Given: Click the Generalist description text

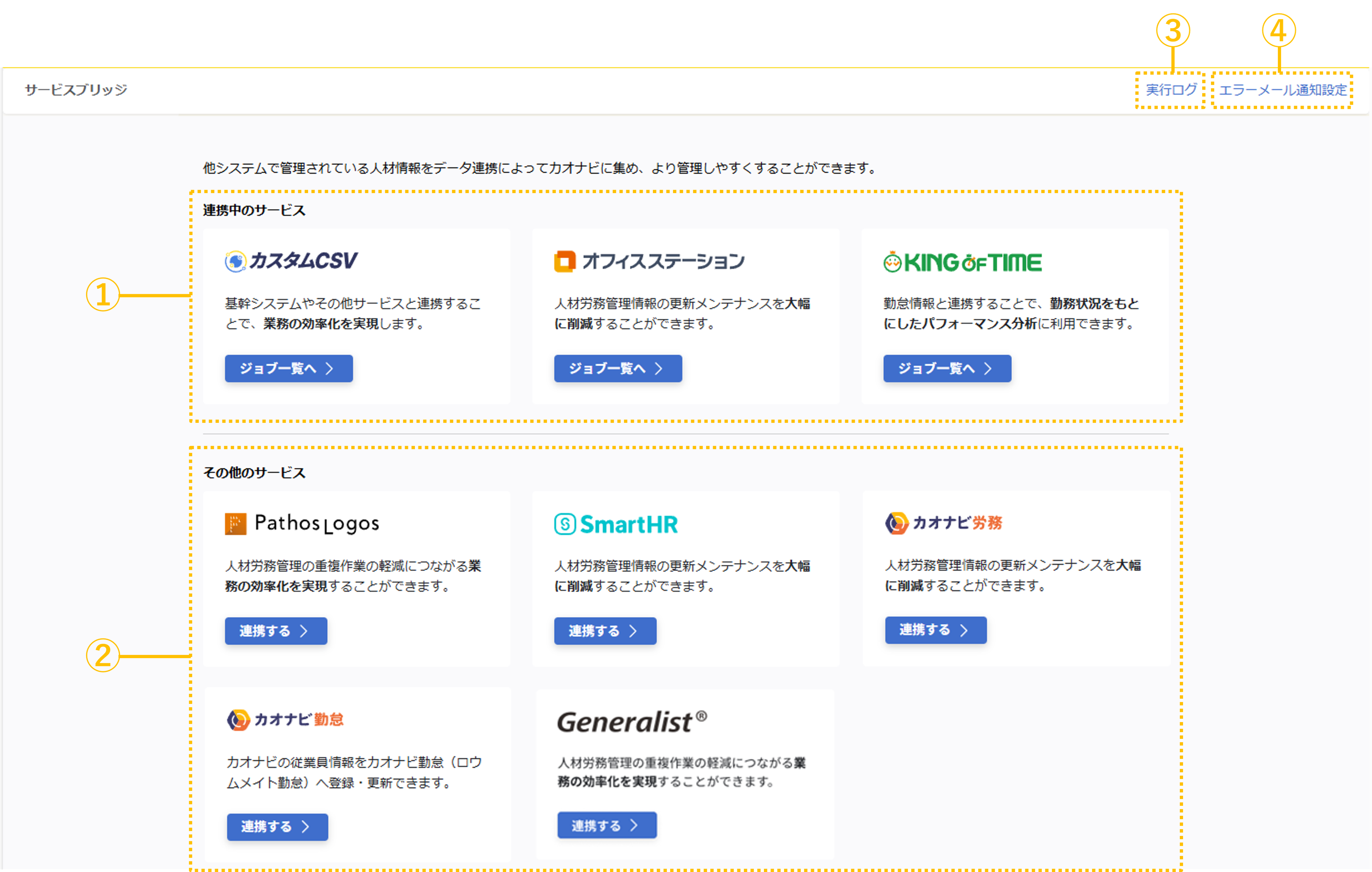Looking at the screenshot, I should tap(681, 772).
